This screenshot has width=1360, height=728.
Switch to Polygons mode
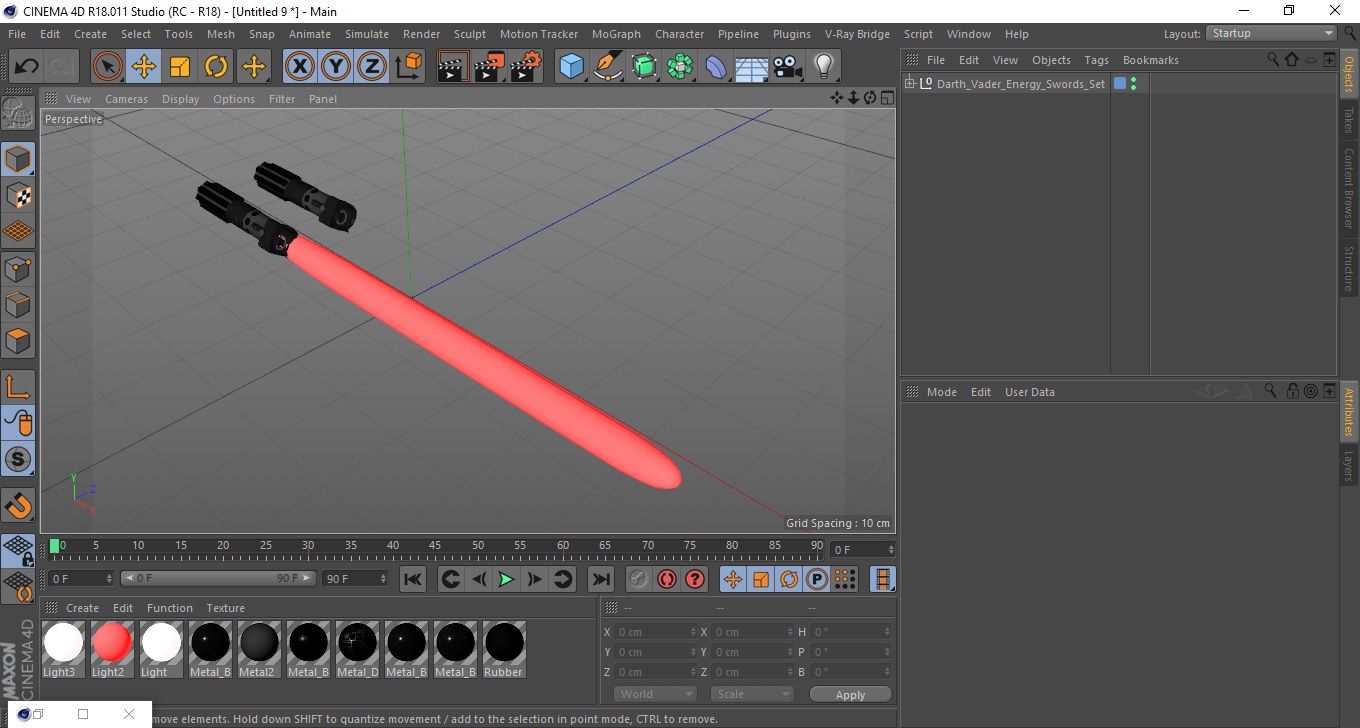click(18, 340)
